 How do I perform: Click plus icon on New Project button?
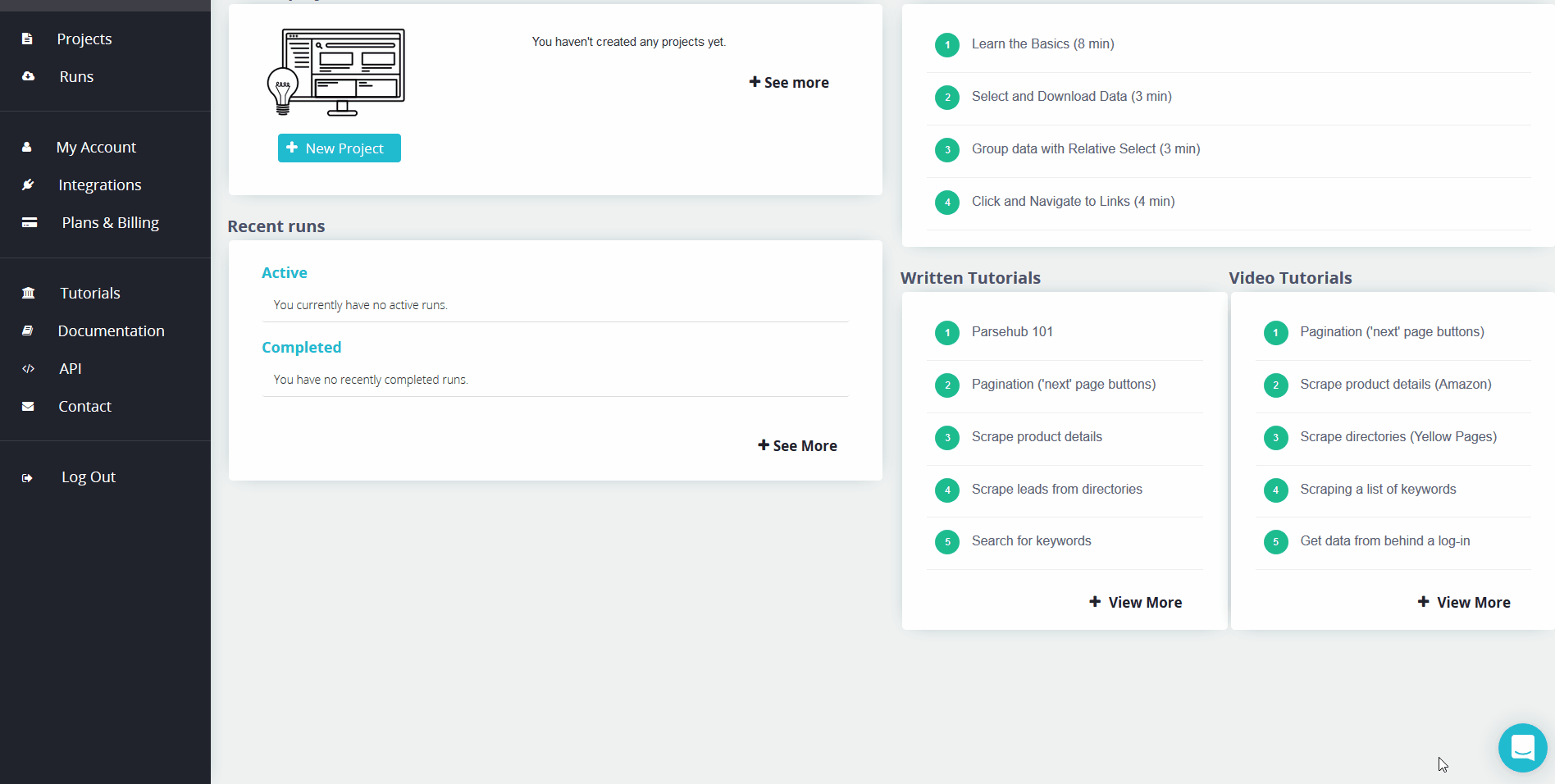(x=292, y=148)
